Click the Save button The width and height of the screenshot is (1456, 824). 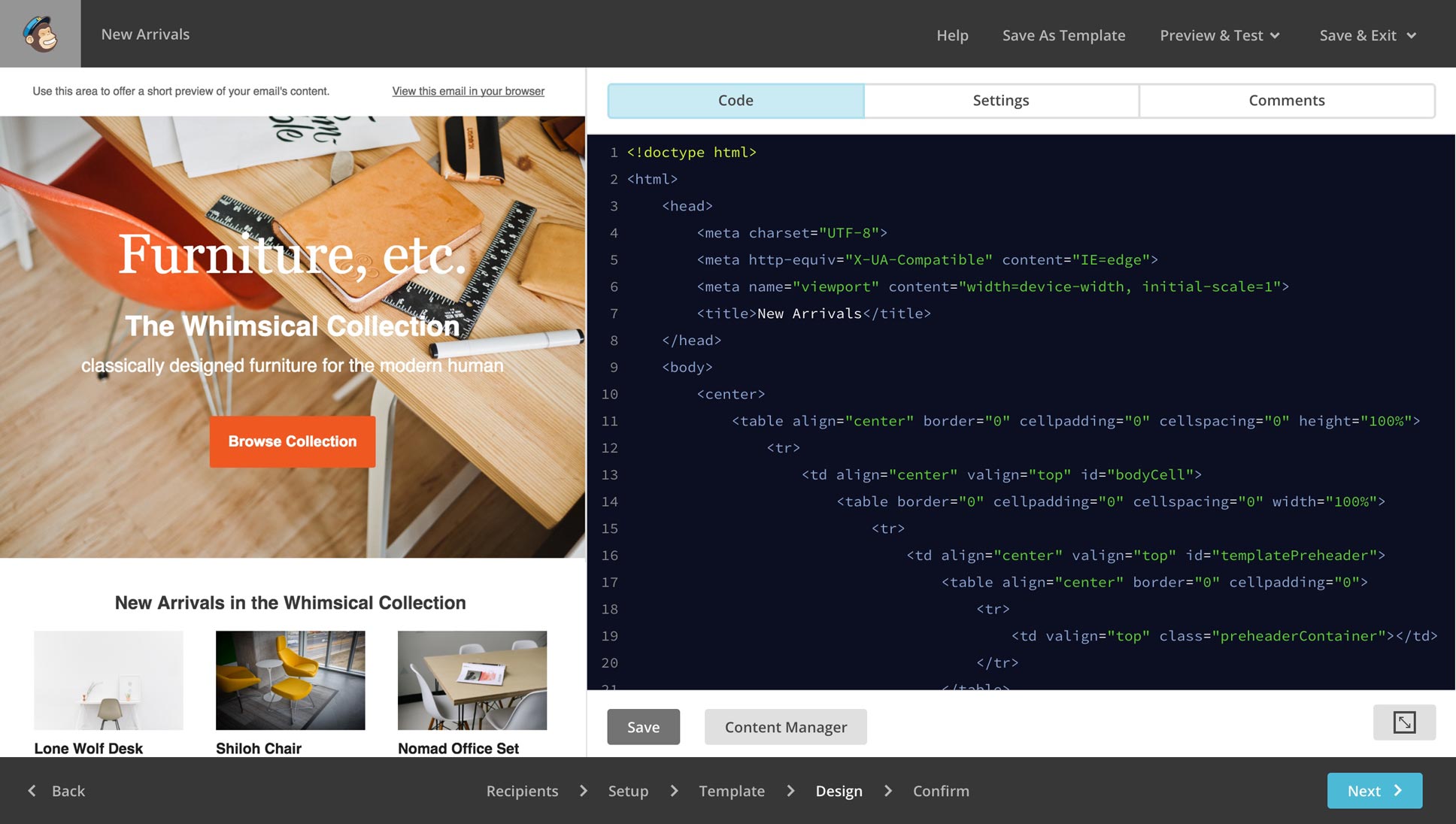point(643,727)
